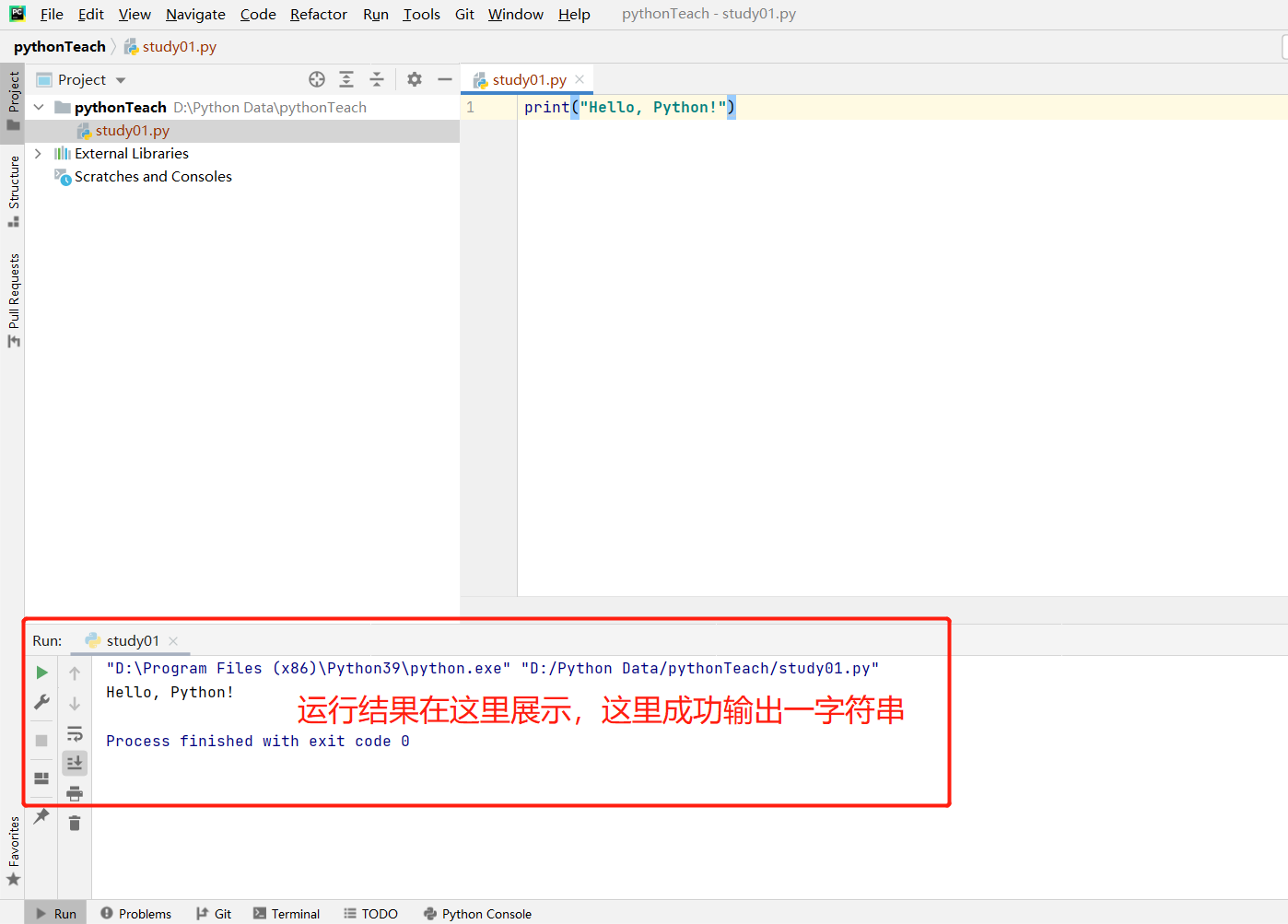Open the Structure side tool window
This screenshot has height=924, width=1288.
[14, 191]
